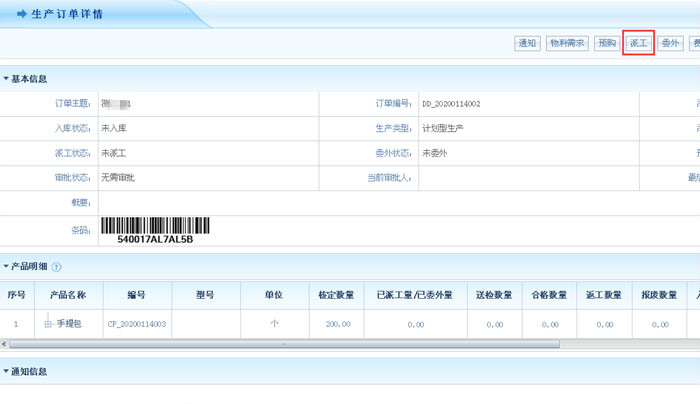Screen dimensions: 700x404
Task: Collapse the 基本信息 section
Action: 6,79
